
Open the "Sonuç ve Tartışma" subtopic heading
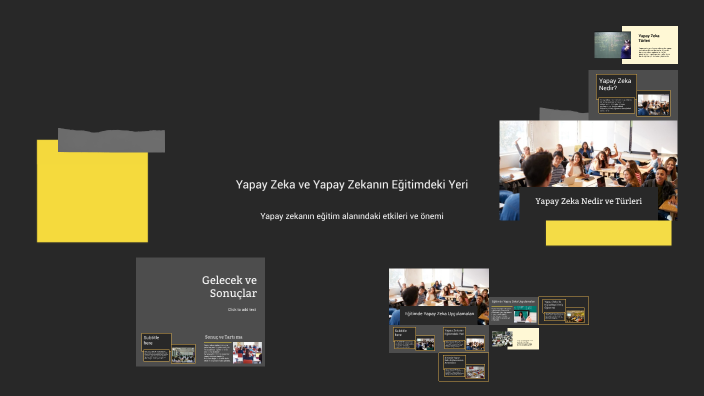tap(224, 337)
